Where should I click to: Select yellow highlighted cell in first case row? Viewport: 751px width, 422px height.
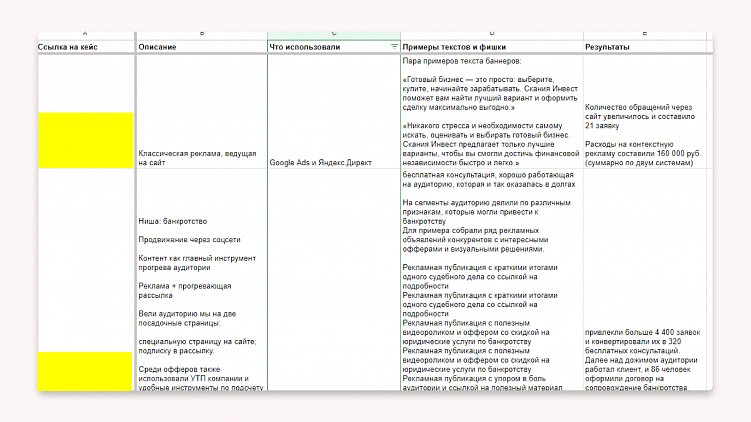click(86, 140)
